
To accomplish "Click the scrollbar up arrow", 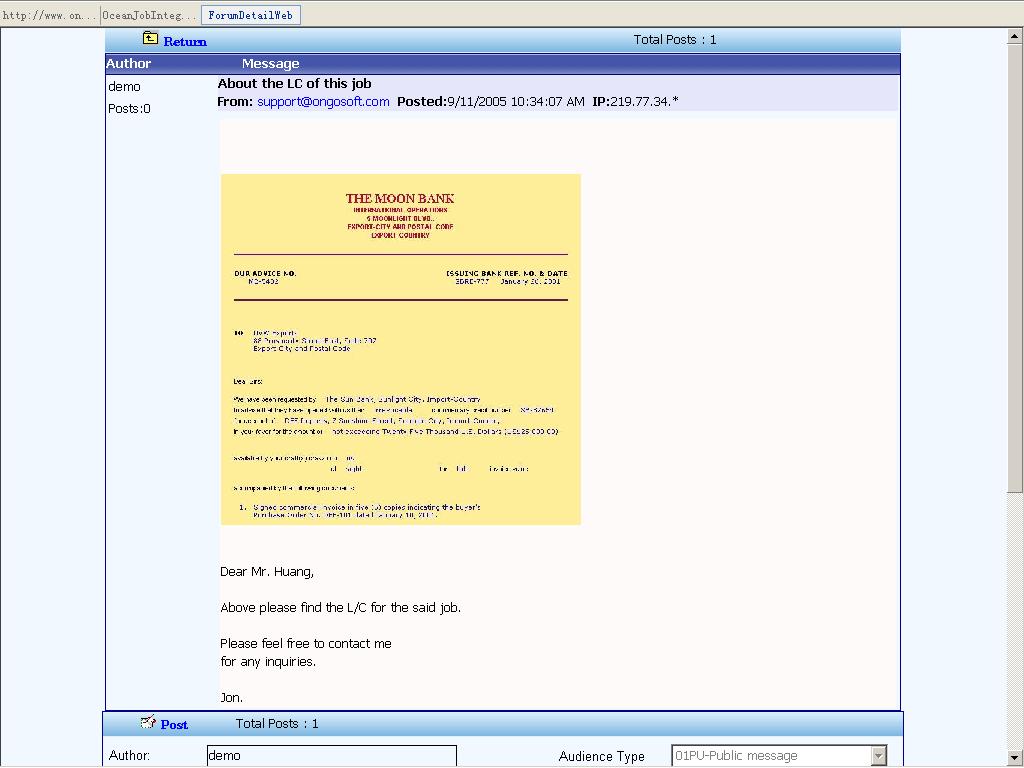I will click(1015, 36).
